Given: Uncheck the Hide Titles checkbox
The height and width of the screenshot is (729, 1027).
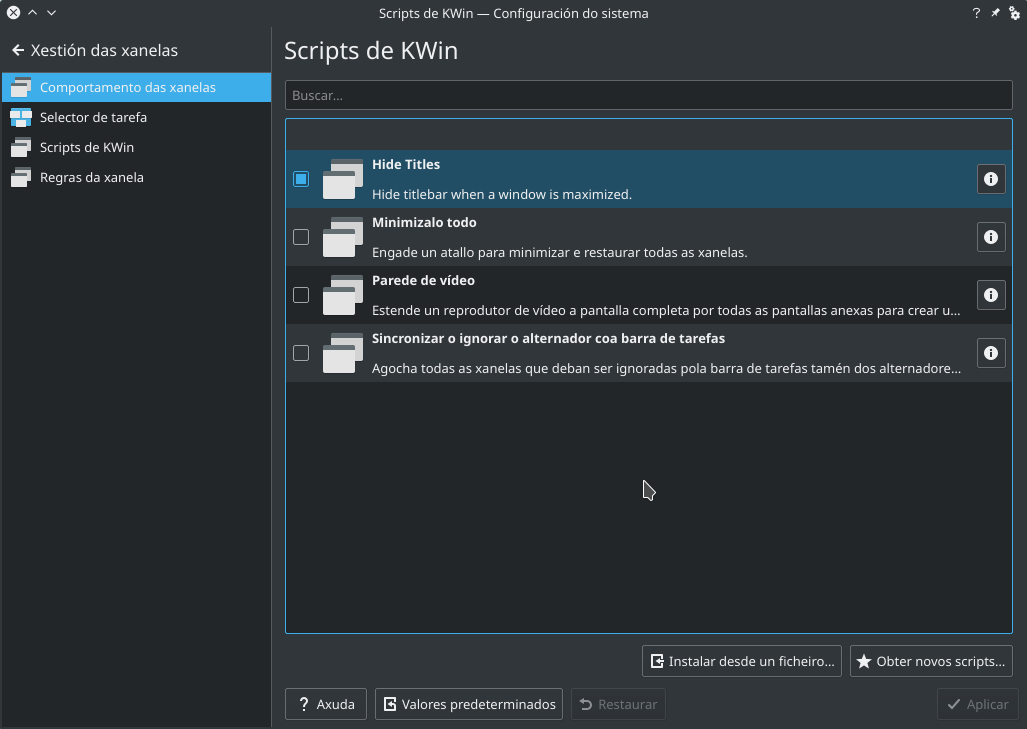Looking at the screenshot, I should 301,179.
